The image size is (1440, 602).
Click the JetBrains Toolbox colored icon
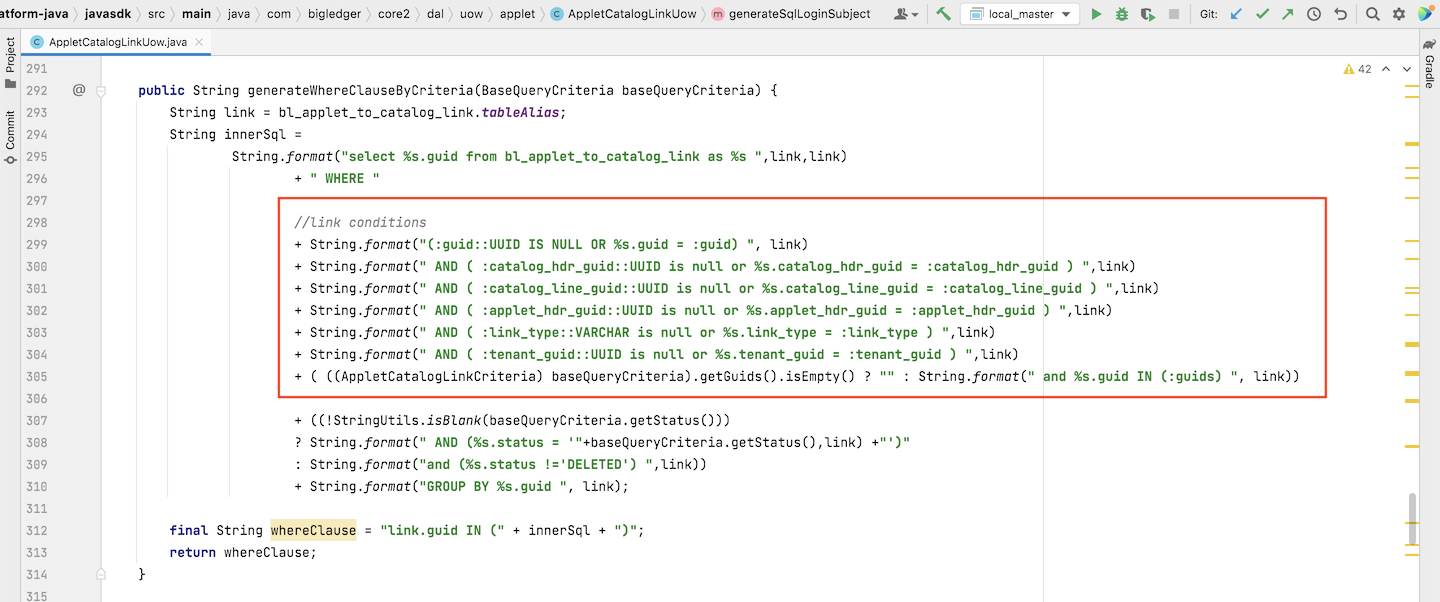point(1425,14)
